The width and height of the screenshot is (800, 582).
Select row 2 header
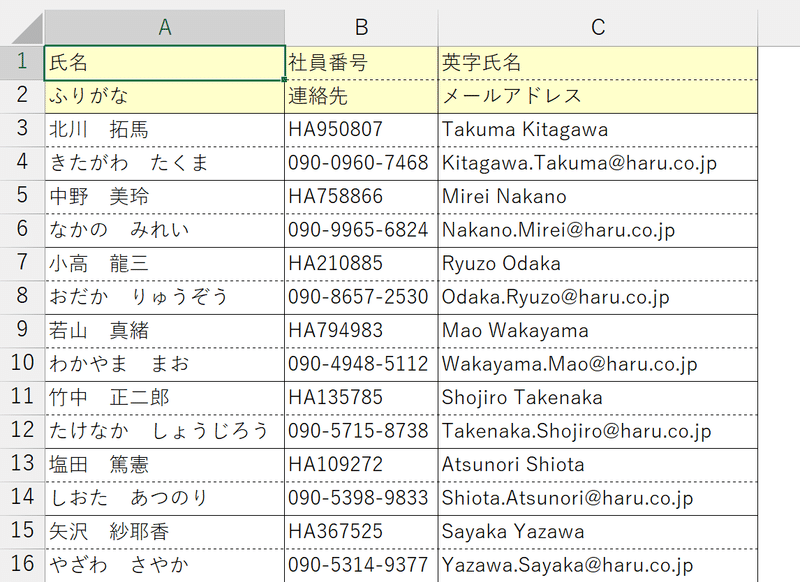[22, 96]
